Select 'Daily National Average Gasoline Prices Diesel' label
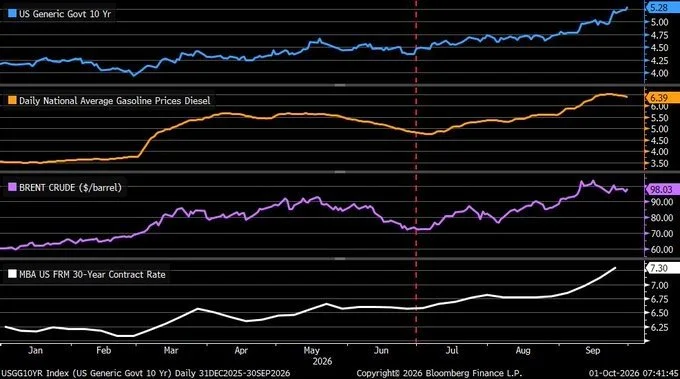680x379 pixels. 114,101
